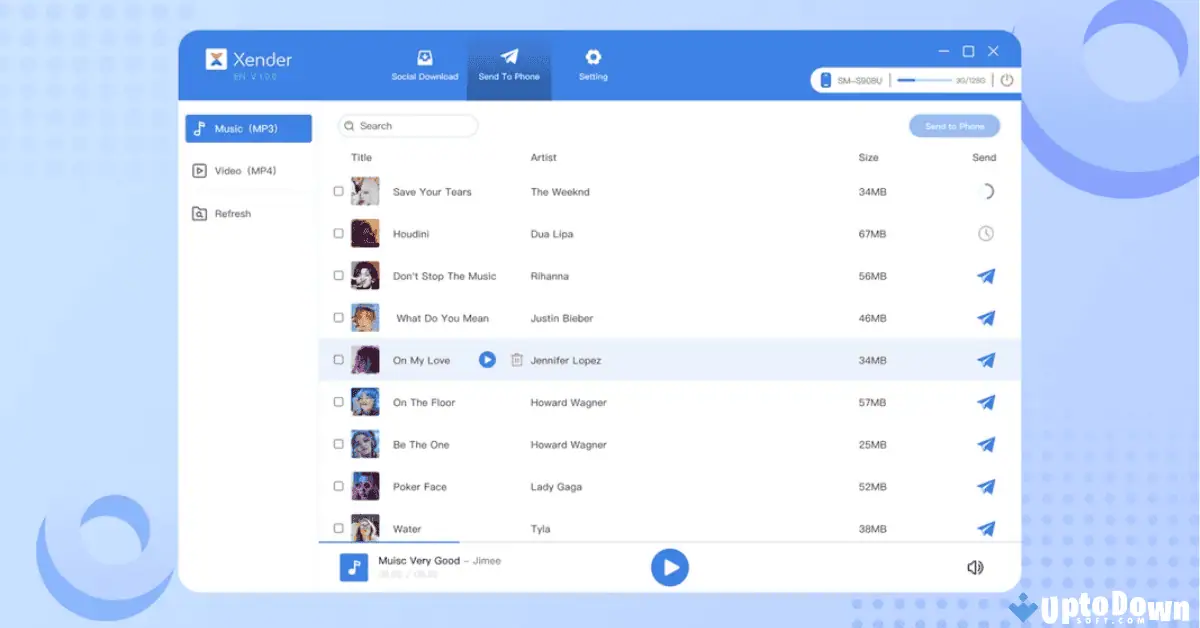The width and height of the screenshot is (1200, 628).
Task: Click the Send to Phone button
Action: [x=954, y=125]
